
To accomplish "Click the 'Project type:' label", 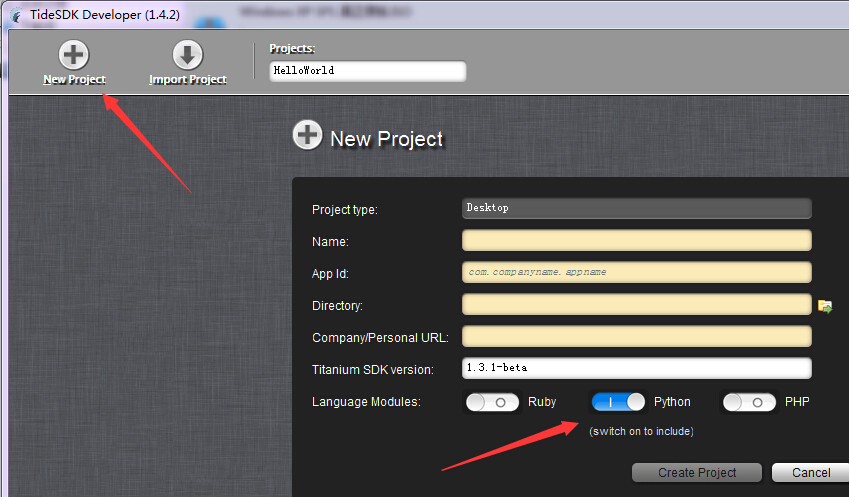I will 344,210.
